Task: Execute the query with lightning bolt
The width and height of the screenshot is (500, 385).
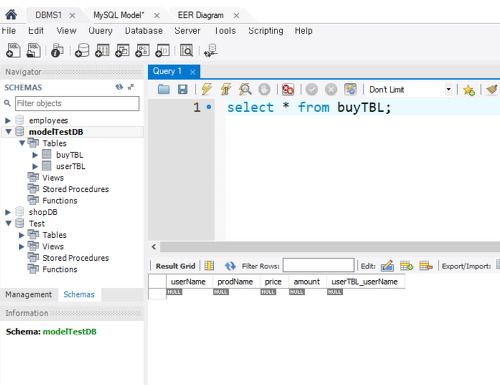Action: click(207, 89)
